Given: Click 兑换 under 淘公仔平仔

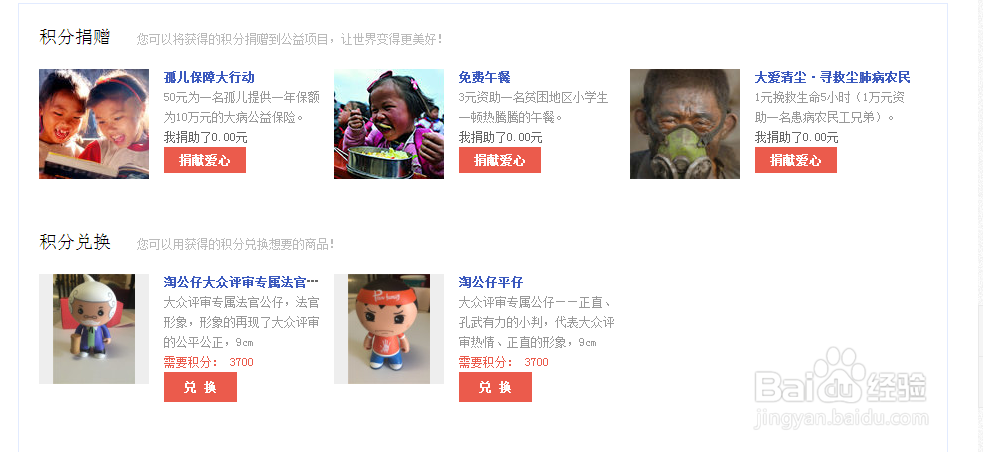Looking at the screenshot, I should [495, 387].
